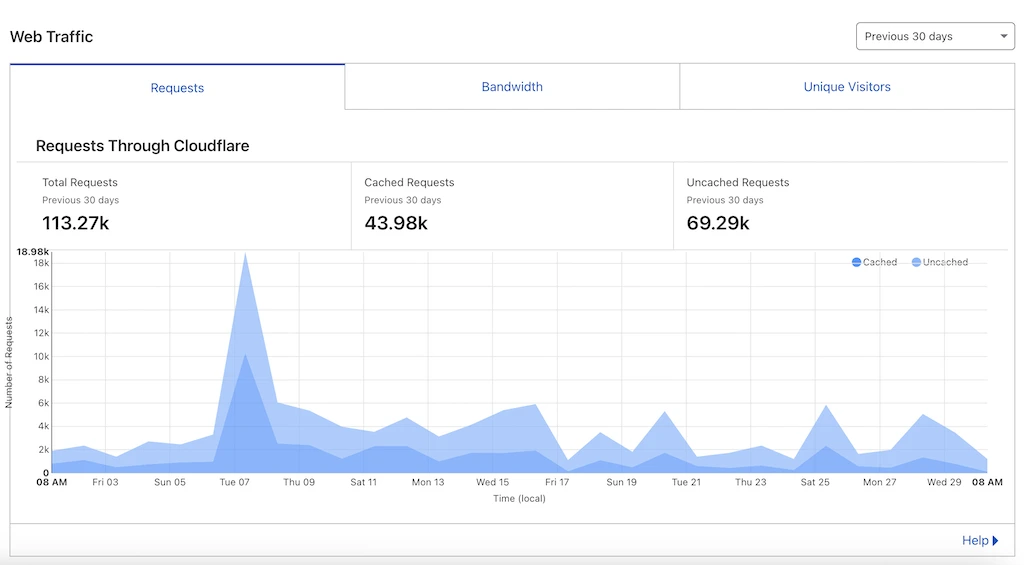Click the Wed 15 x-axis label
Screen dimensions: 1024x565
pos(492,482)
